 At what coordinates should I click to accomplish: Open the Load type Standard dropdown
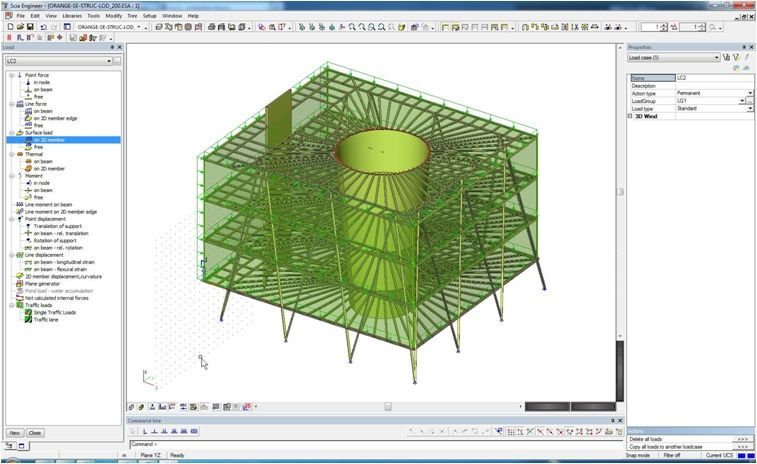click(750, 108)
